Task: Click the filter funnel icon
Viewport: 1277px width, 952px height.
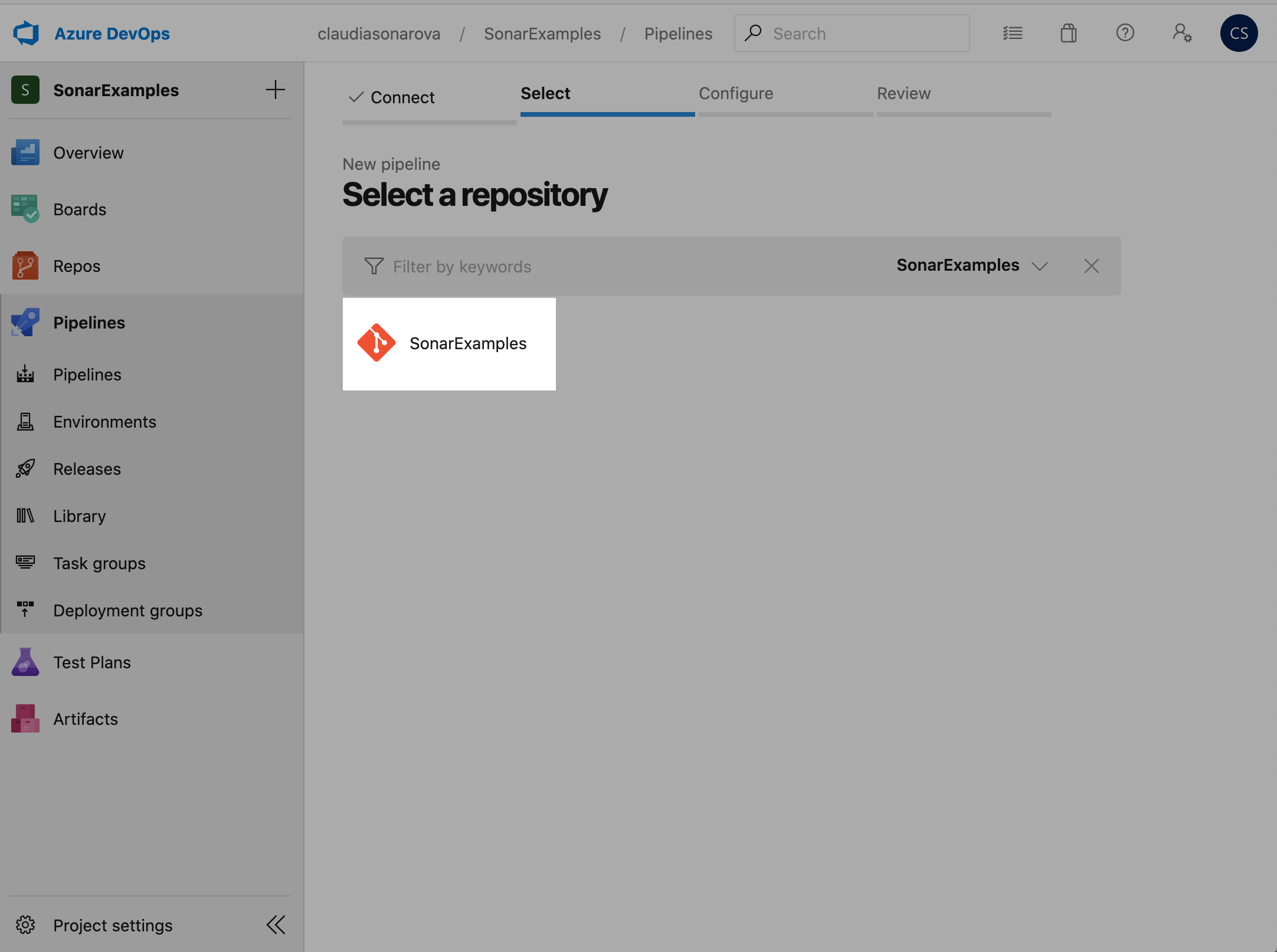Action: coord(374,266)
